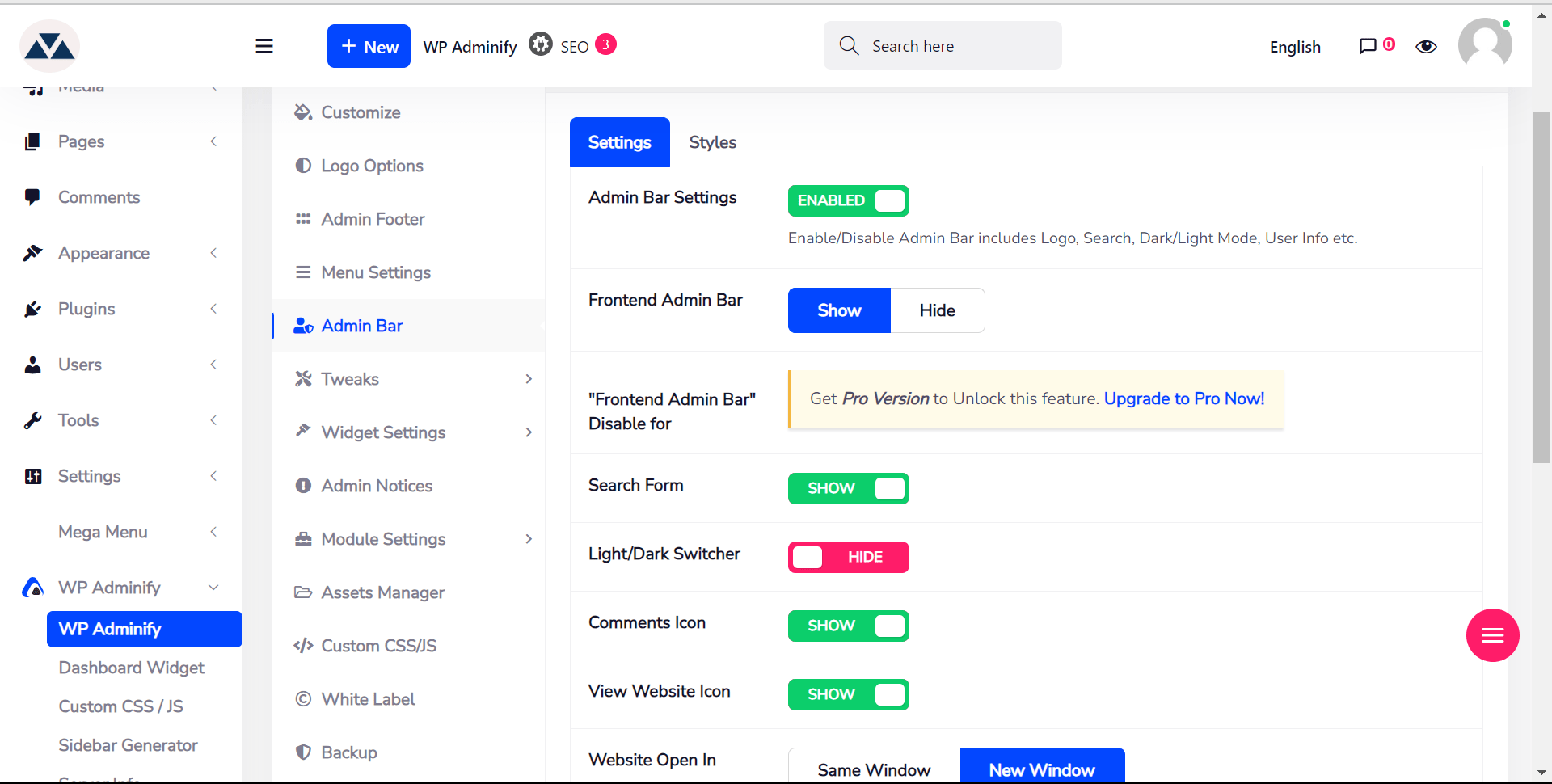The image size is (1552, 784).
Task: Open the comments bubble icon in header
Action: (x=1368, y=46)
